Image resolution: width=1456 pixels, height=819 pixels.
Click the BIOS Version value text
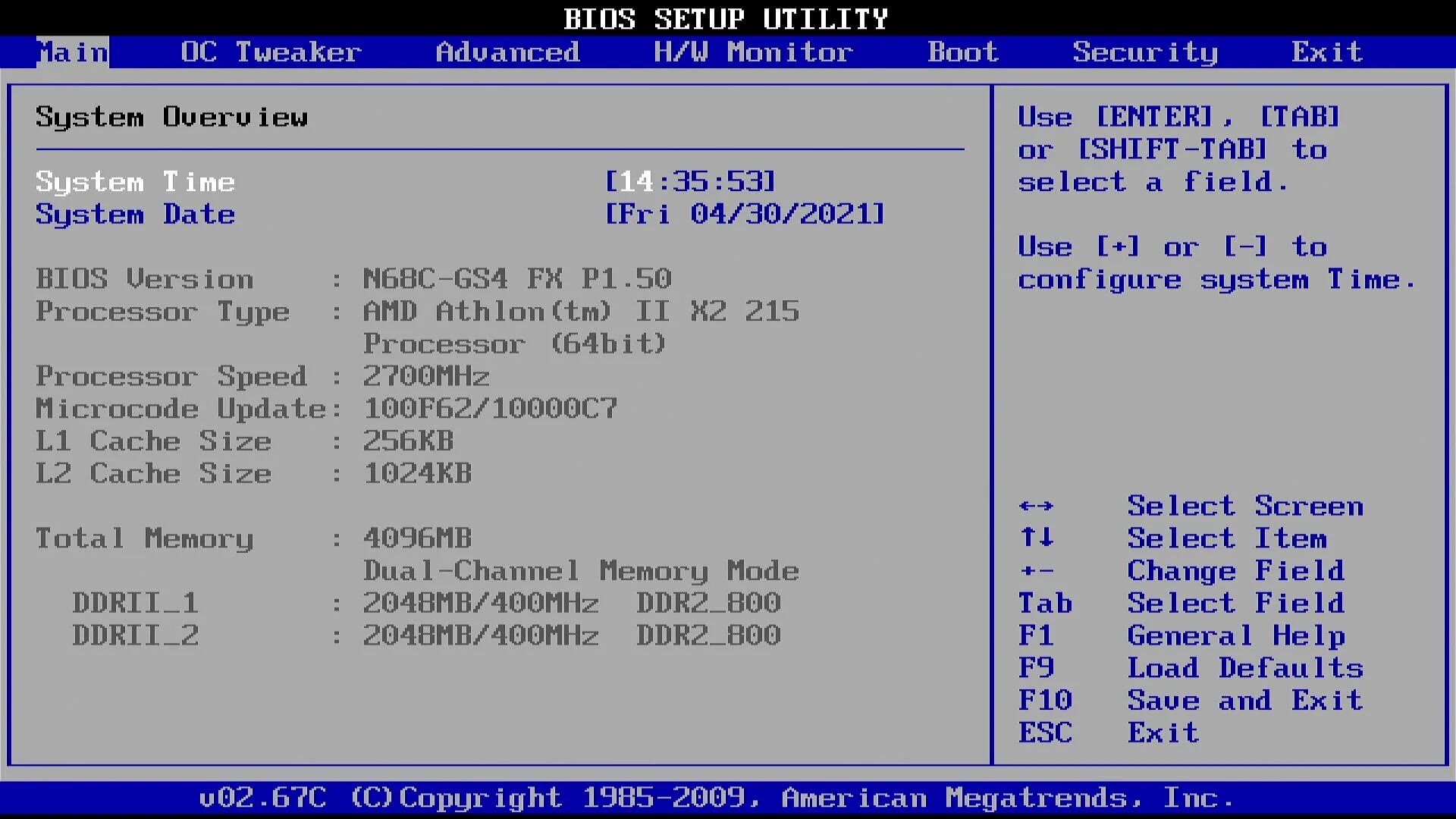tap(517, 279)
